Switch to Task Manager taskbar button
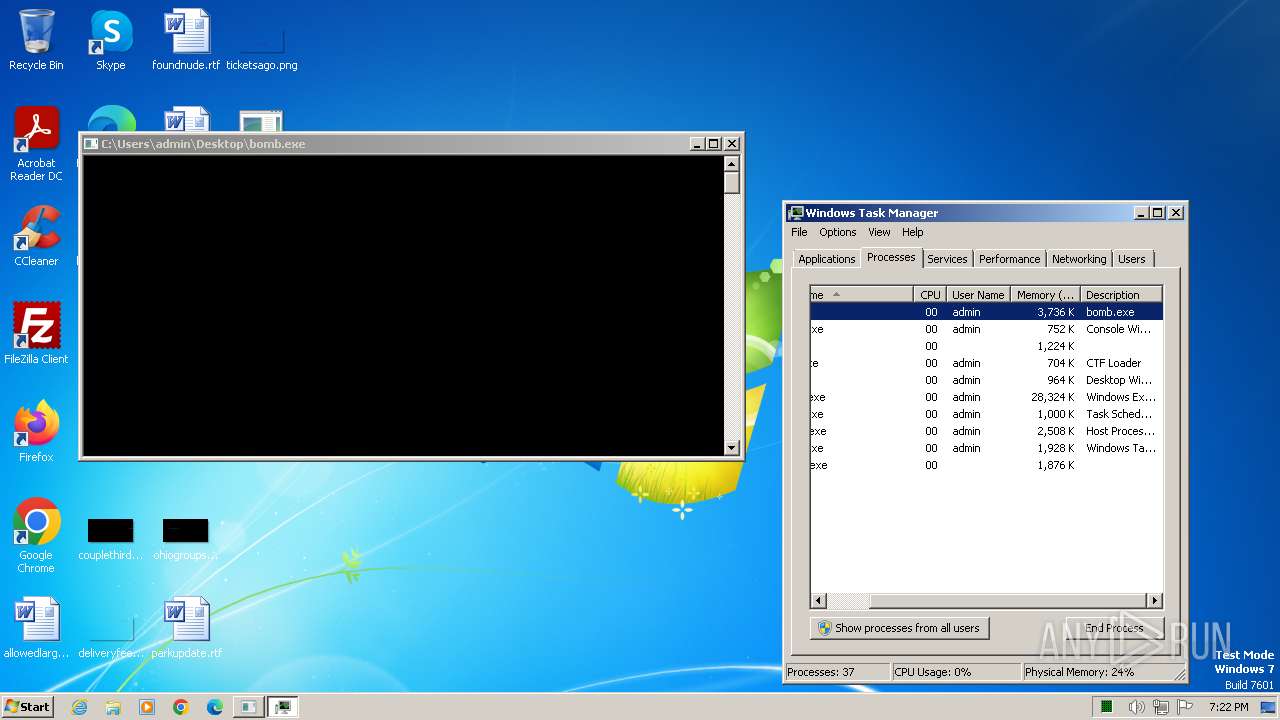 pyautogui.click(x=283, y=707)
